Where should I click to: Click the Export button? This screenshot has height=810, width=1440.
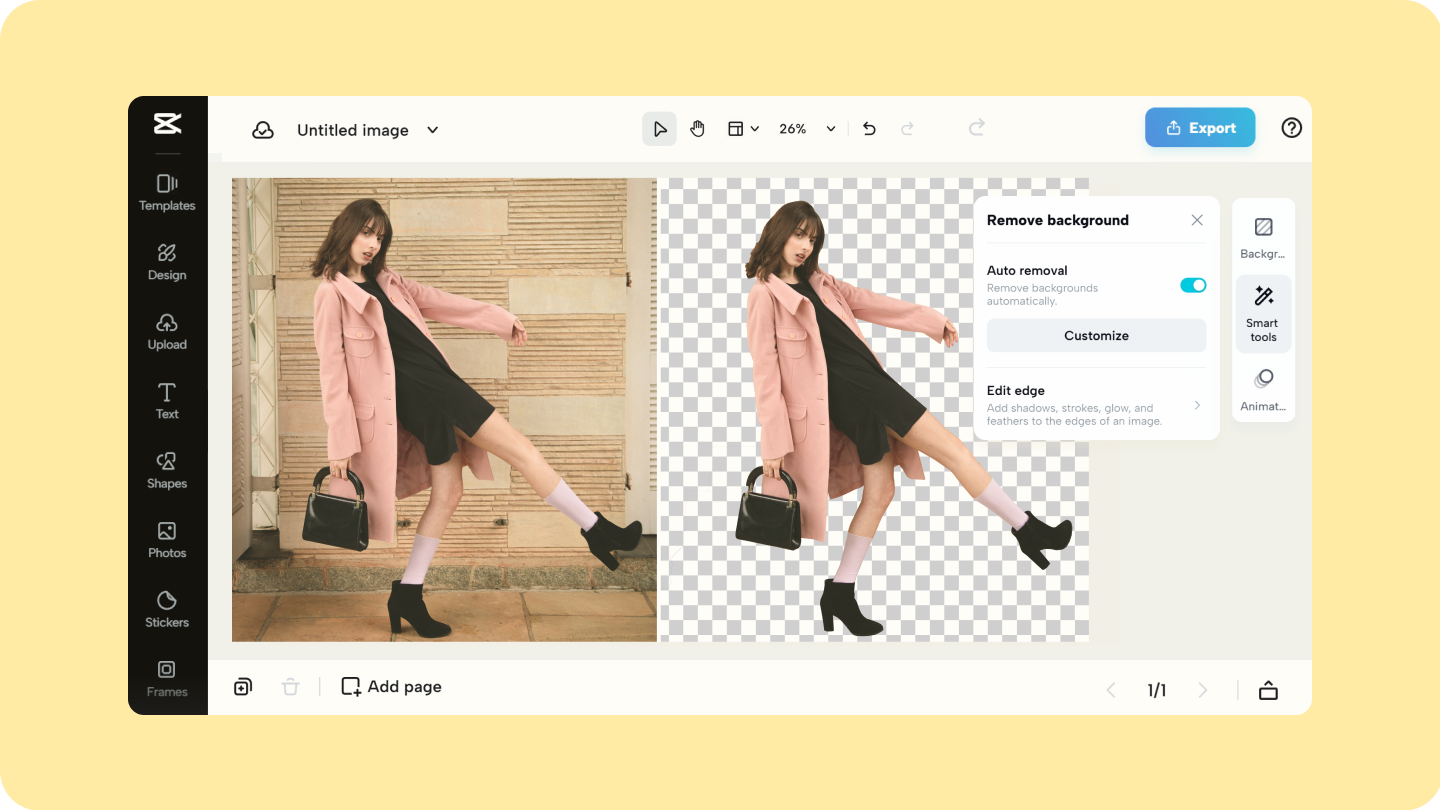1200,128
